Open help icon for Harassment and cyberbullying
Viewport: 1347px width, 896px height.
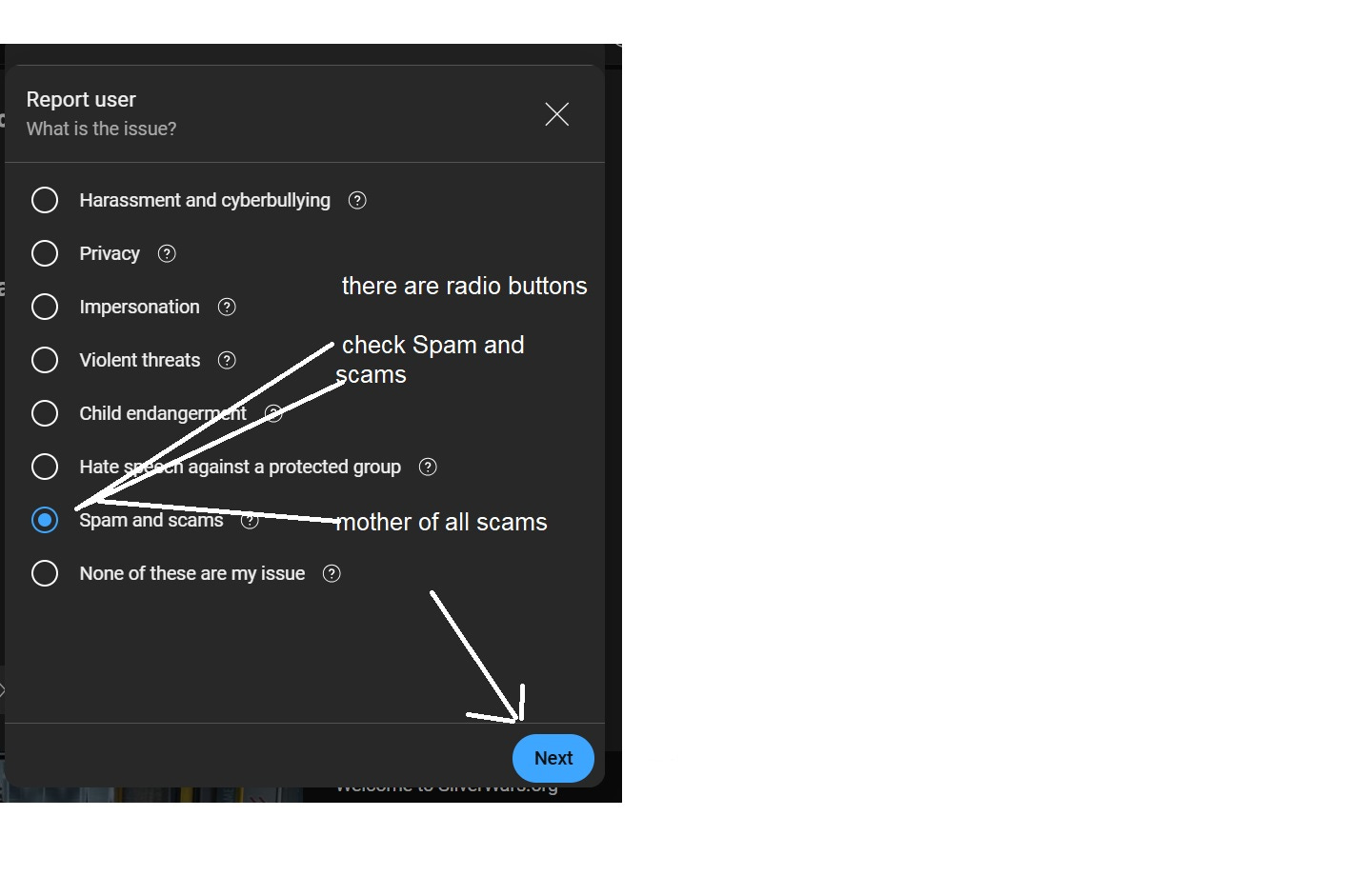pyautogui.click(x=357, y=200)
